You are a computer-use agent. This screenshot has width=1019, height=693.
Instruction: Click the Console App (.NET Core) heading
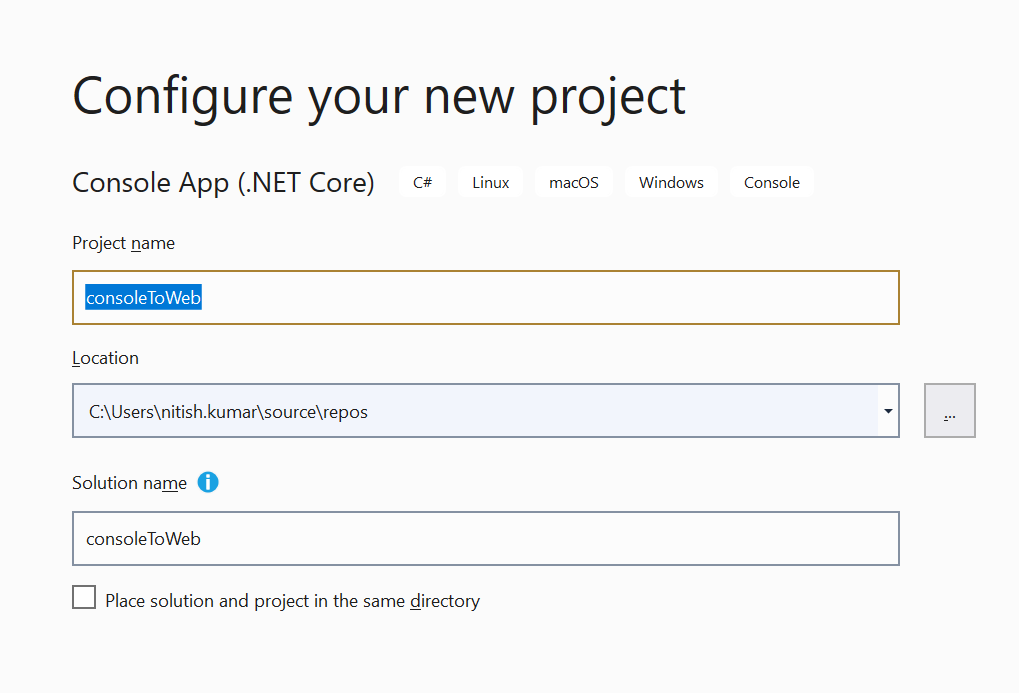[222, 182]
